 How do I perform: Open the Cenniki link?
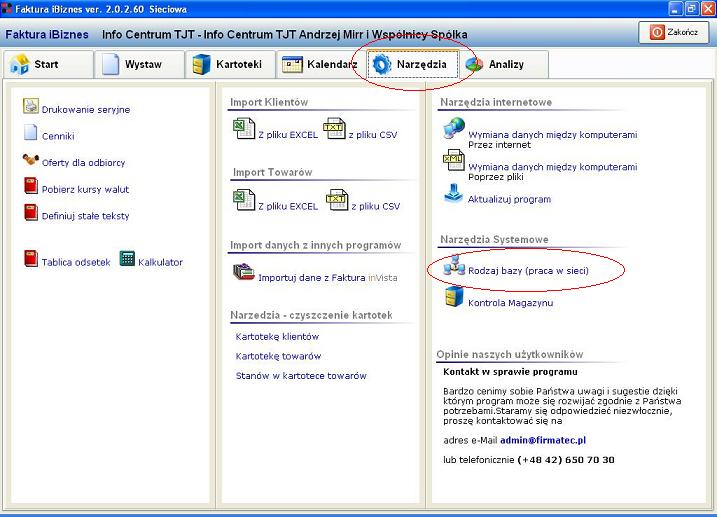58,136
